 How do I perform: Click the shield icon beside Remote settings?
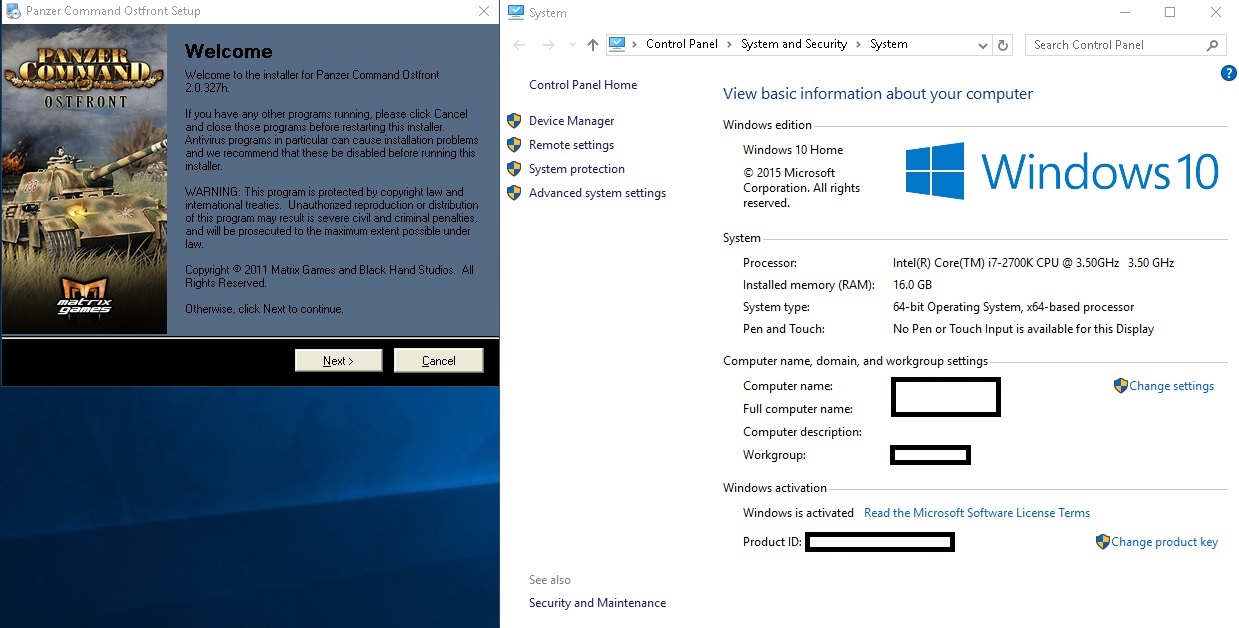[514, 145]
